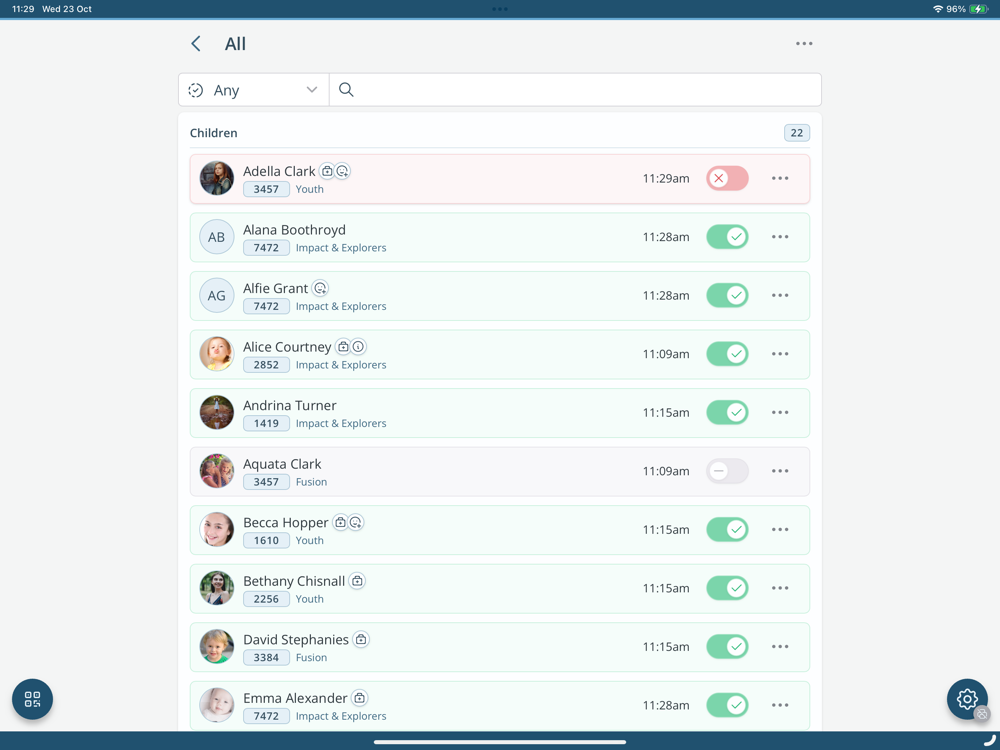This screenshot has width=1000, height=750.
Task: Tap the Wi-Fi status icon
Action: click(x=938, y=9)
